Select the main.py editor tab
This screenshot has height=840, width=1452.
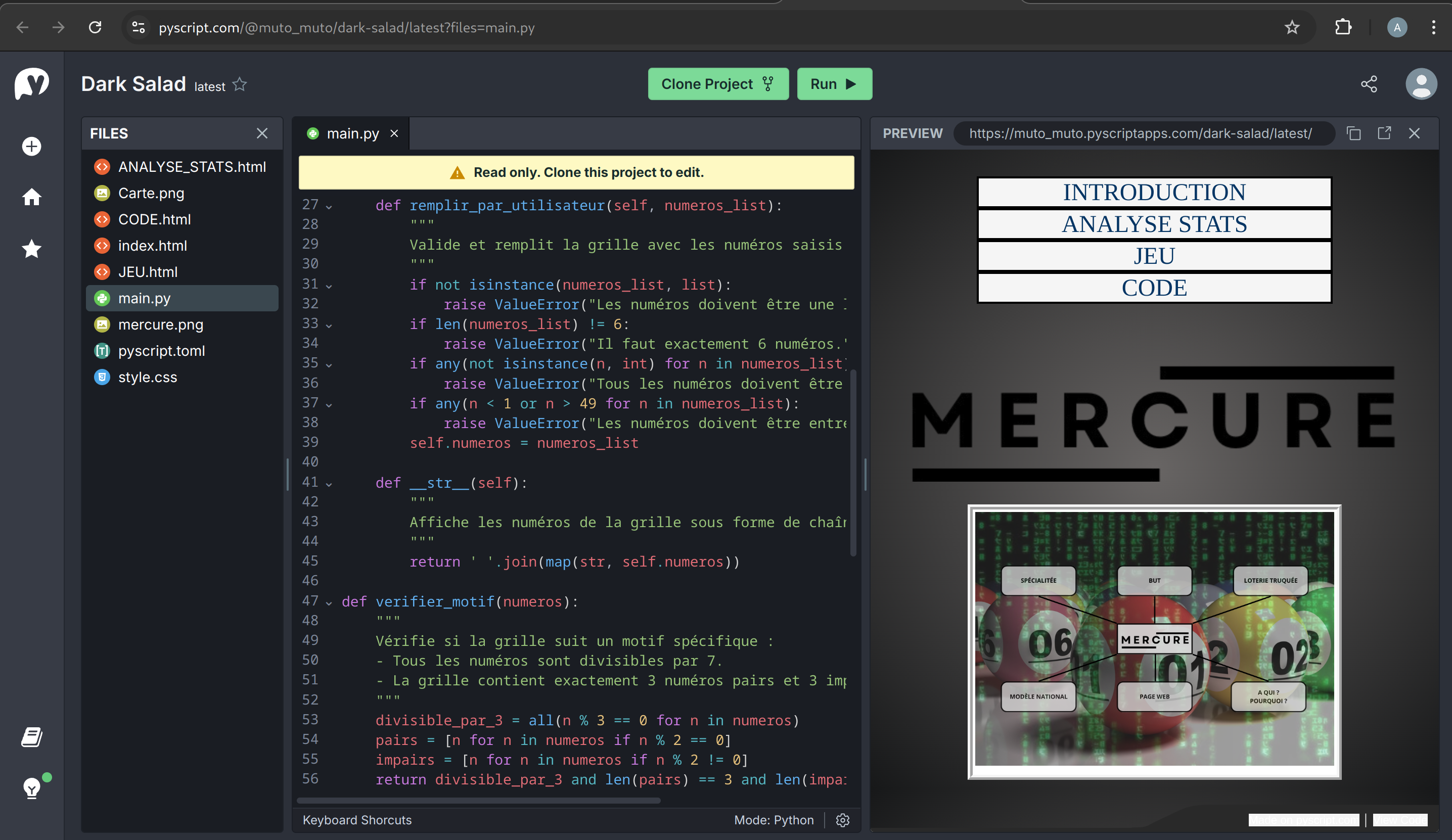(x=352, y=133)
